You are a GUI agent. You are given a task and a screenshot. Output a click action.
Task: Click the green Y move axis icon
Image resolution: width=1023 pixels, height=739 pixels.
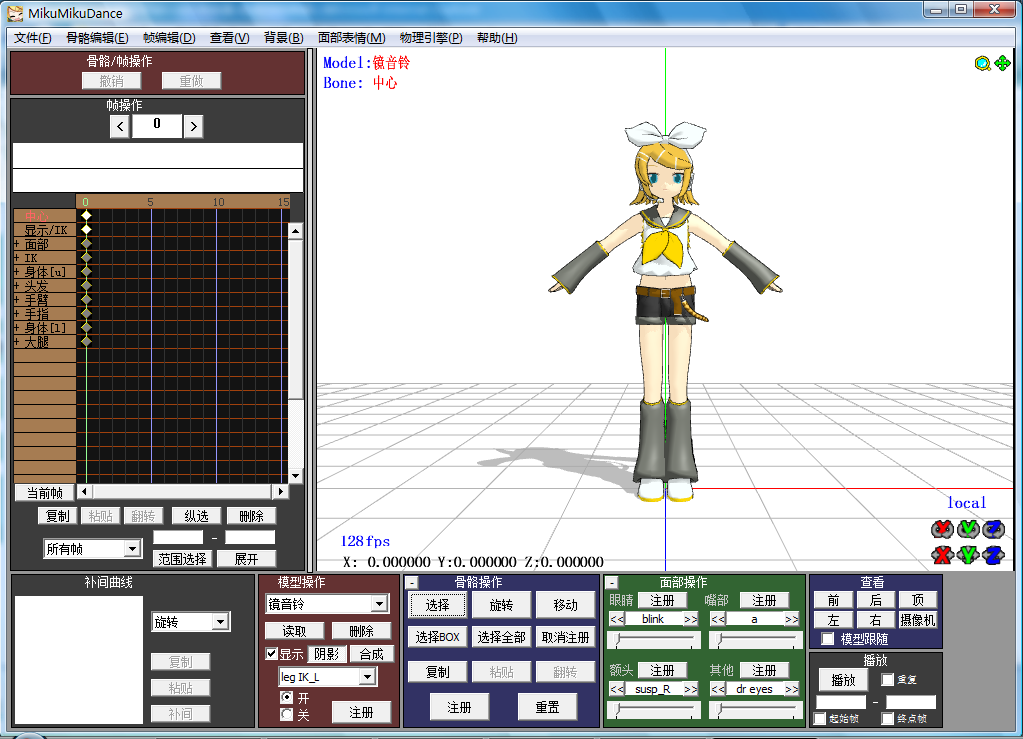point(968,555)
